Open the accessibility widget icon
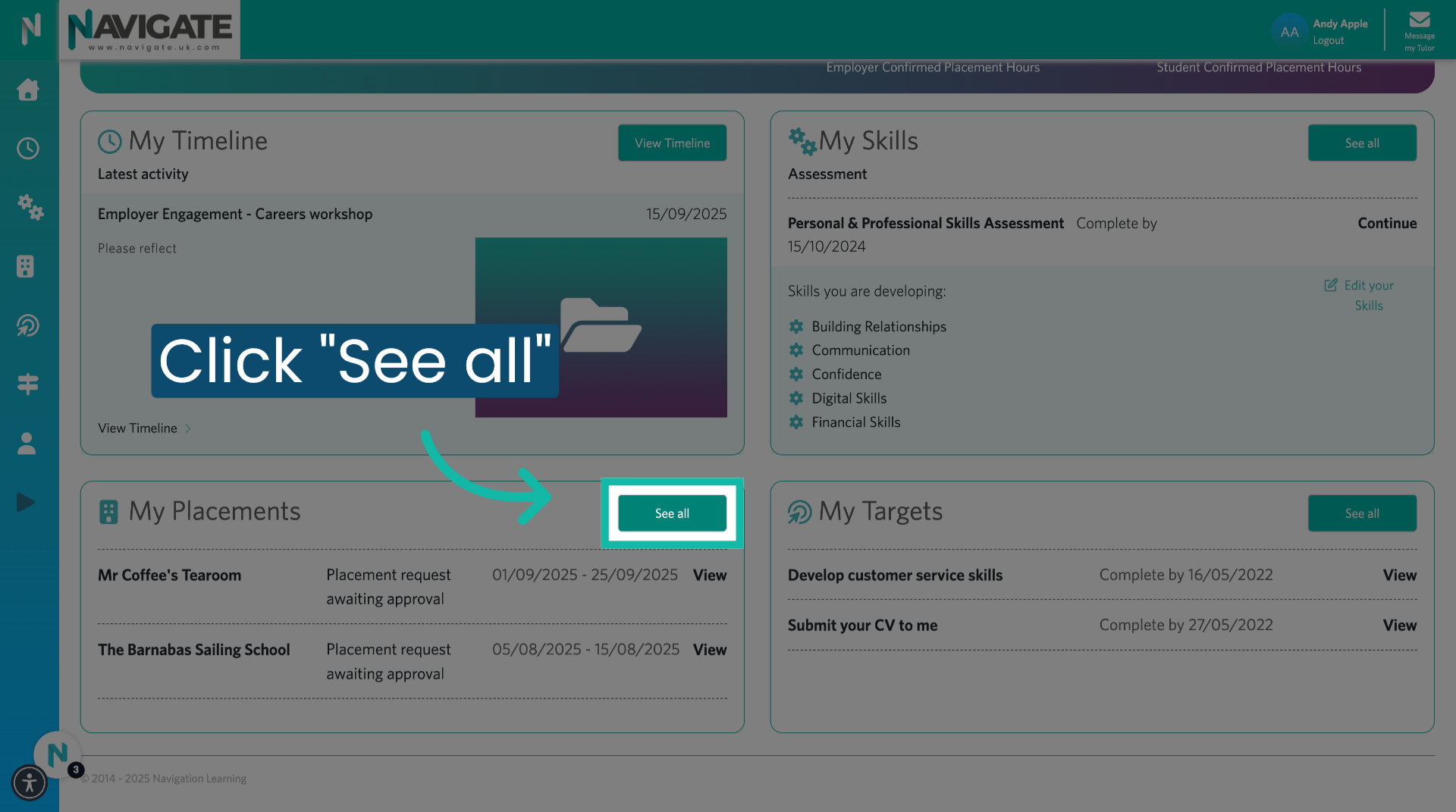The height and width of the screenshot is (812, 1456). [30, 782]
